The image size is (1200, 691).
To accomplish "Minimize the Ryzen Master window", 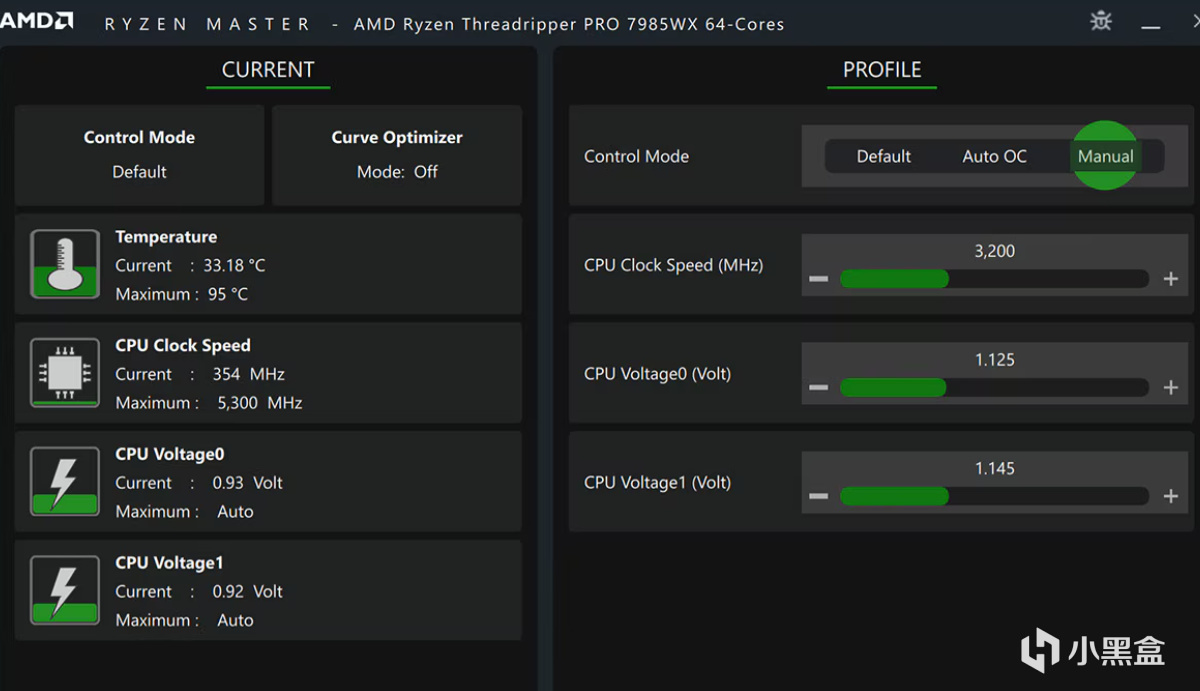I will [x=1150, y=28].
